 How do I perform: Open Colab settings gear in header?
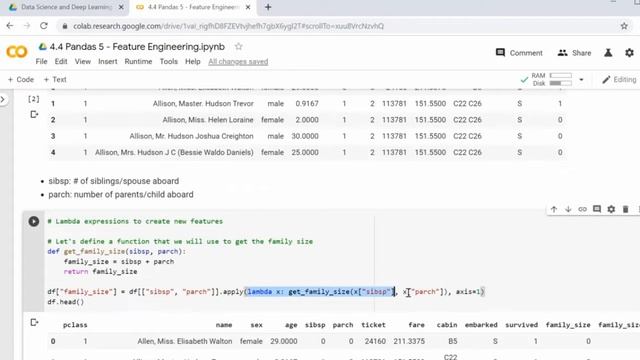pyautogui.click(x=629, y=53)
